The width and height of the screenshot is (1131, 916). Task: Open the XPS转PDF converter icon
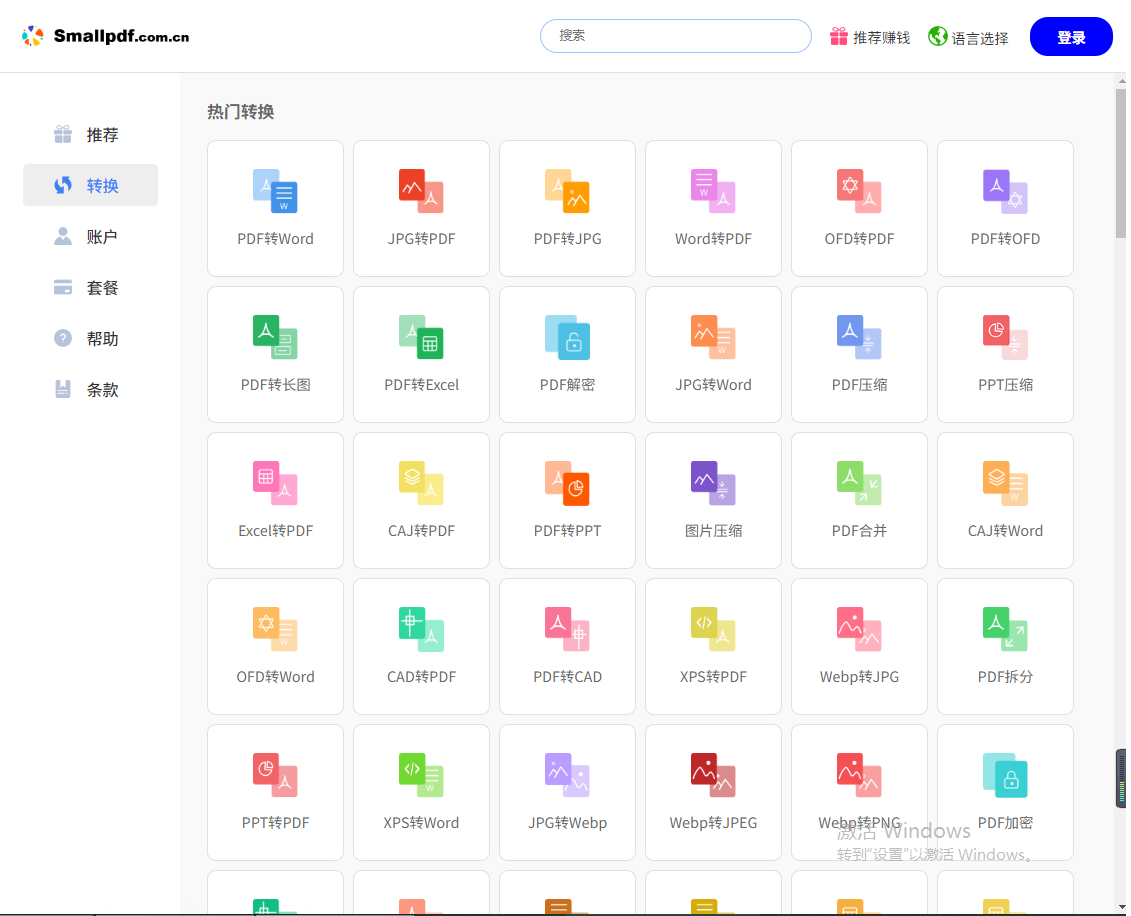[713, 629]
